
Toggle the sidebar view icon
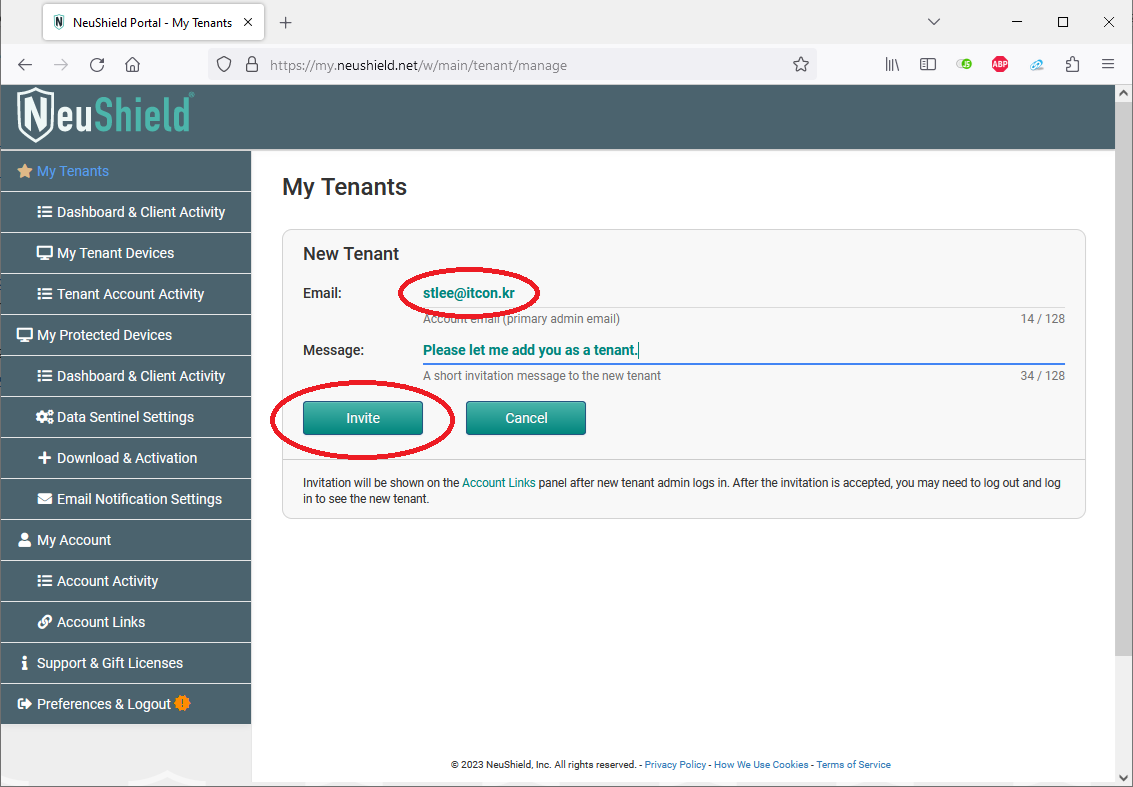[928, 65]
